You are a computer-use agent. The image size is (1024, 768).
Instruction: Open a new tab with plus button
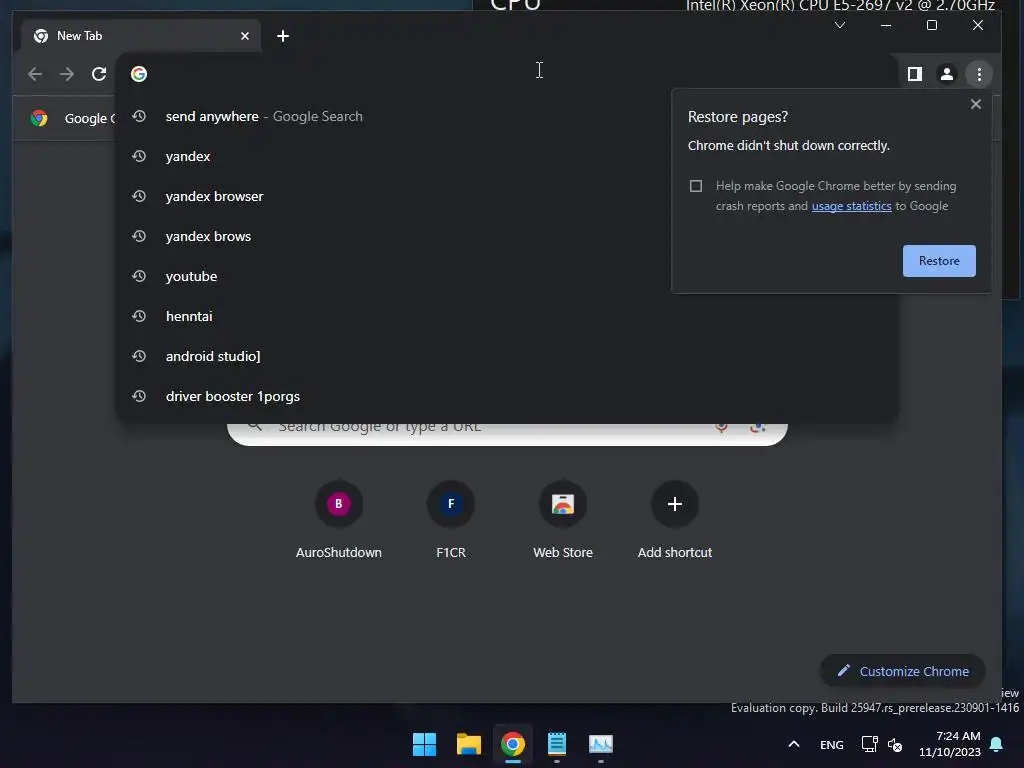tap(283, 36)
